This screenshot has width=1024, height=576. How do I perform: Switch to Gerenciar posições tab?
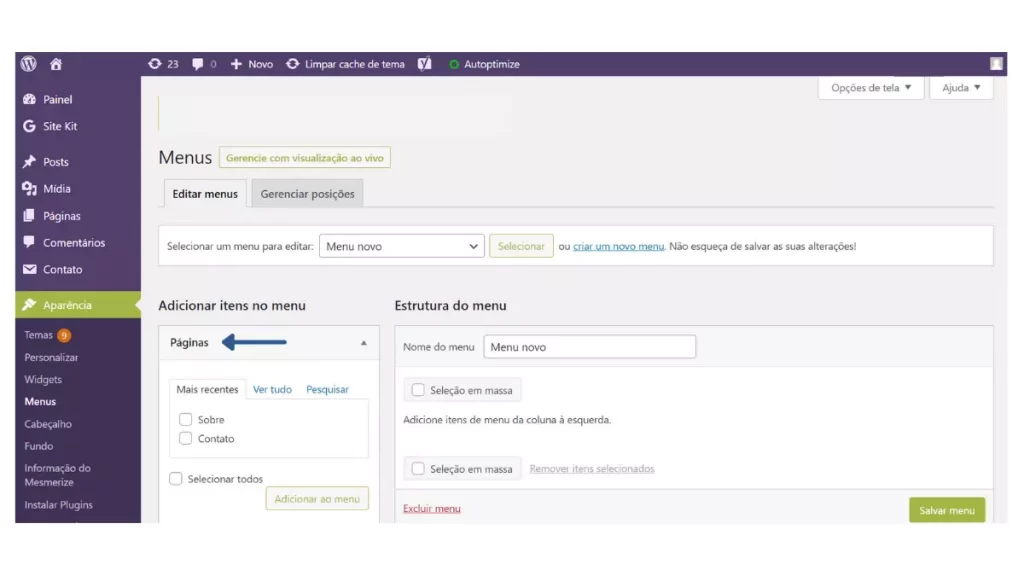(308, 194)
